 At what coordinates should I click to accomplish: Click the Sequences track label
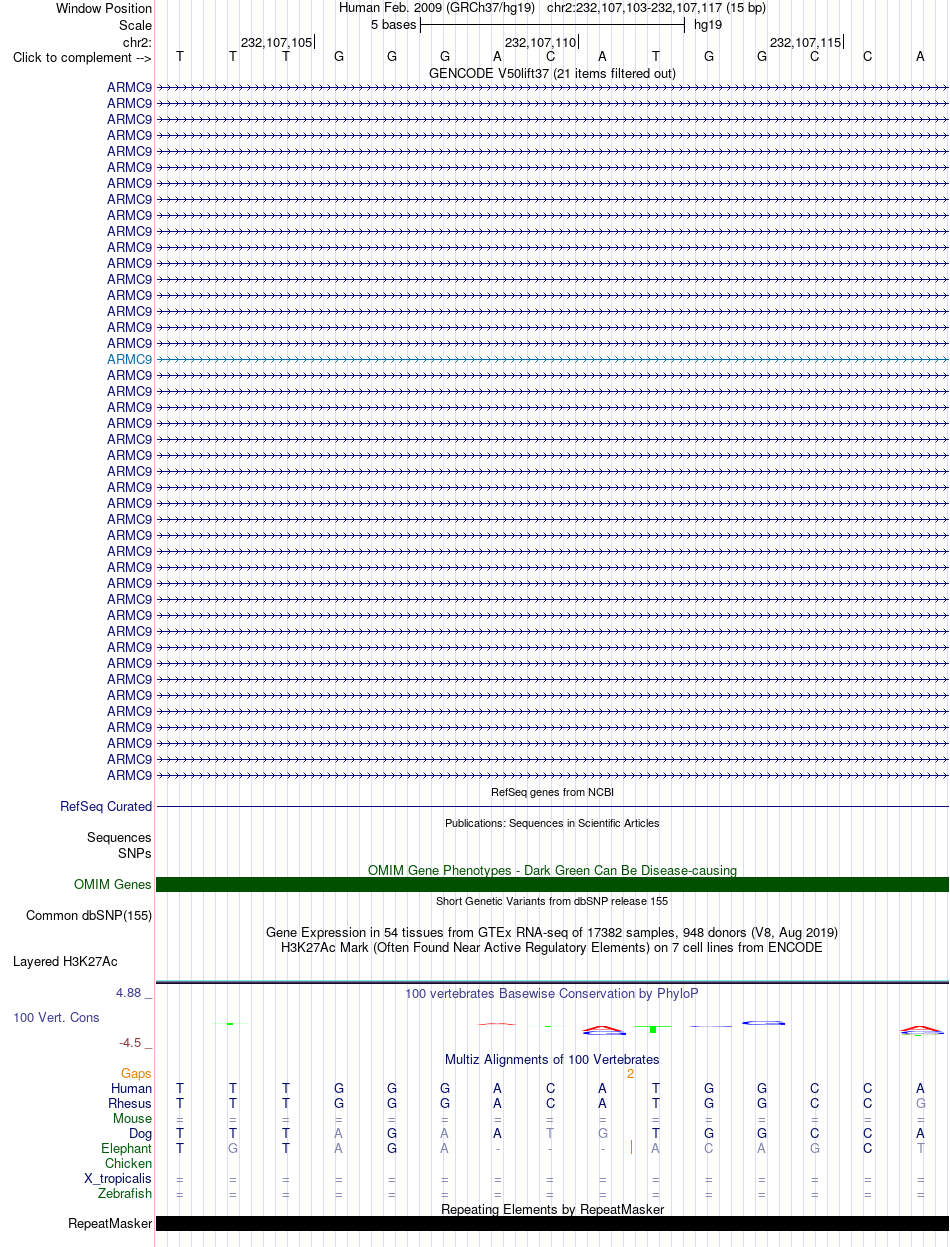point(119,838)
